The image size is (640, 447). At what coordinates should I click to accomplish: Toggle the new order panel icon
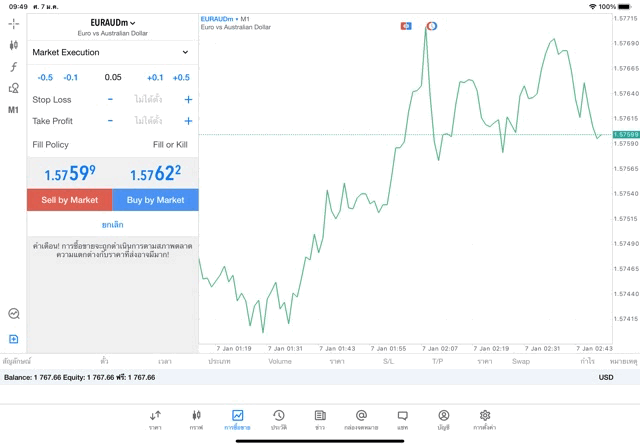tap(13, 339)
